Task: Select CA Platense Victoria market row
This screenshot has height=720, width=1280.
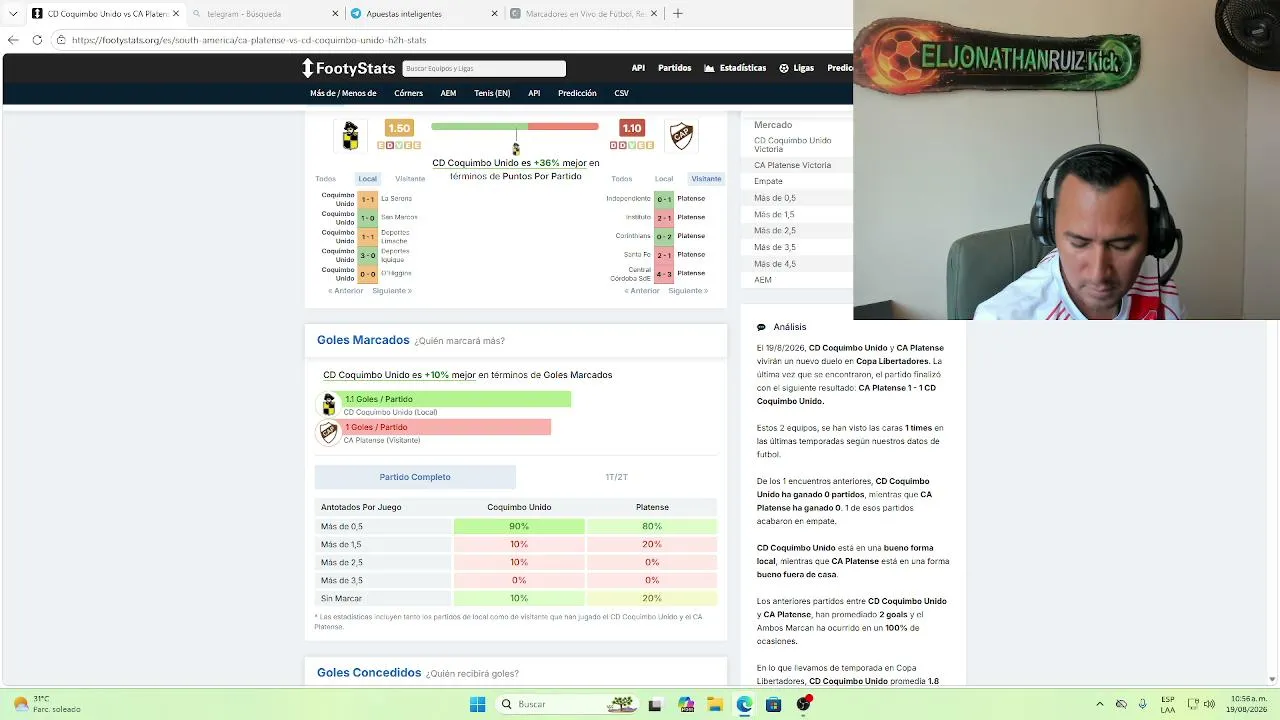Action: pos(797,165)
